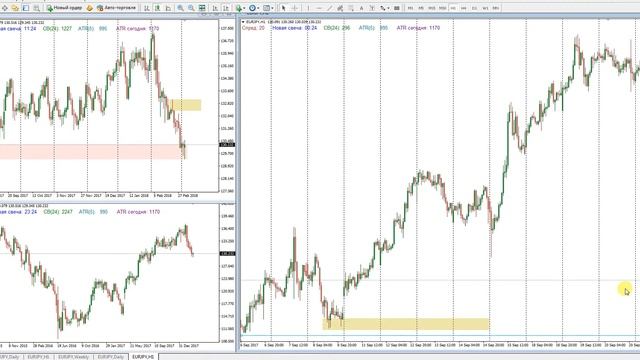Tile chart windows icon
Image resolution: width=640 pixels, height=360 pixels.
click(x=202, y=8)
